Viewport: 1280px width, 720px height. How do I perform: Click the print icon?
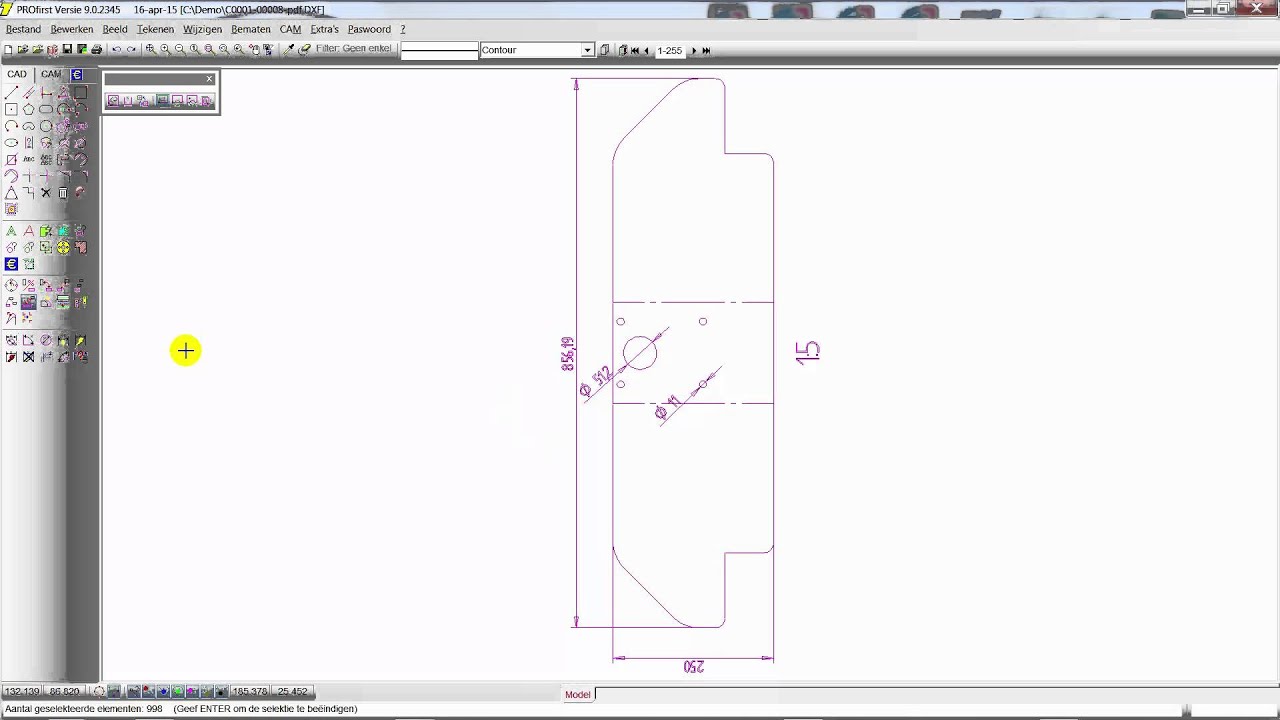tap(97, 49)
